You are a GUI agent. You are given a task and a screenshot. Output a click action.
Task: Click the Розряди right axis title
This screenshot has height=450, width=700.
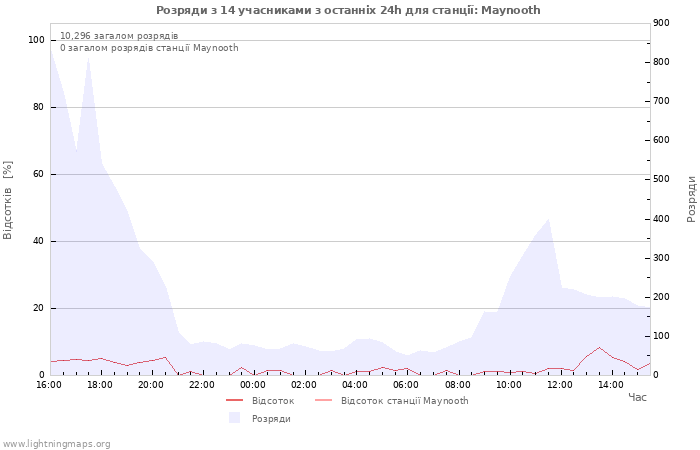[691, 198]
